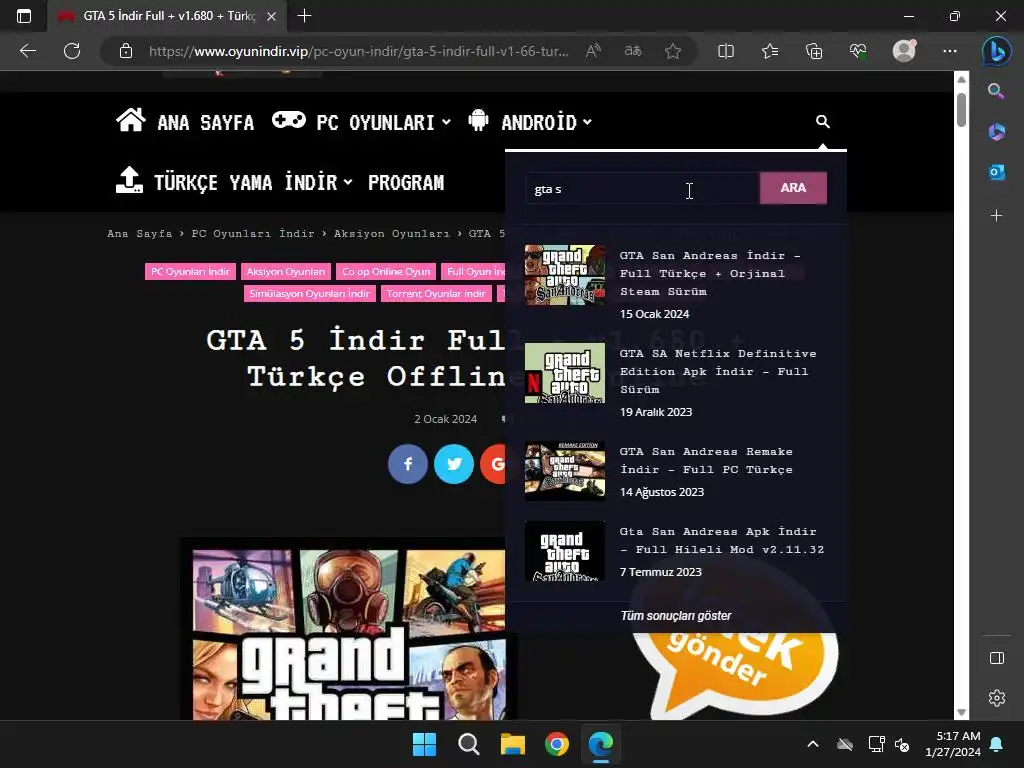Click the Netflix GTA SA thumbnail

click(x=565, y=373)
